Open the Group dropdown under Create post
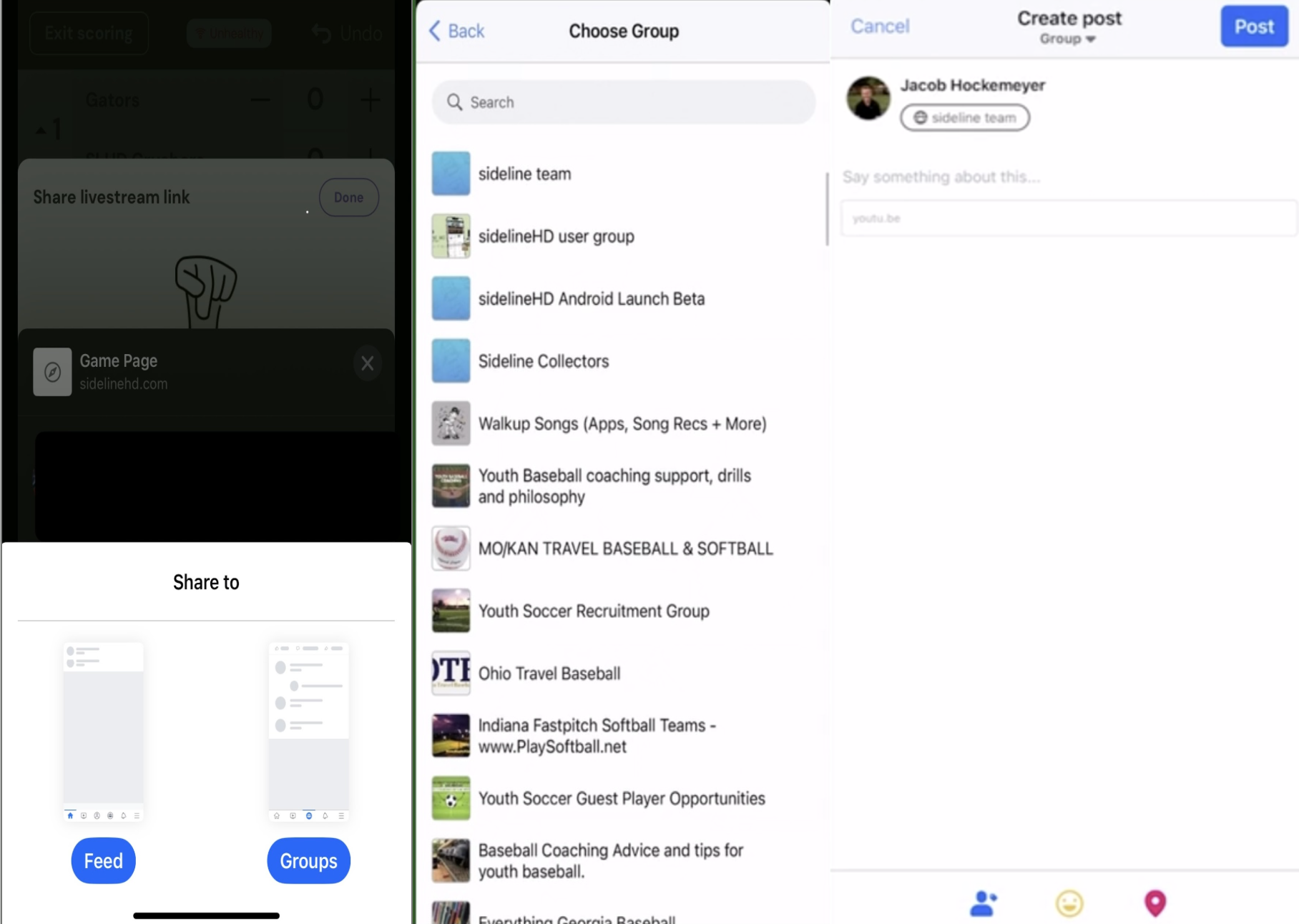This screenshot has height=924, width=1299. (x=1068, y=39)
